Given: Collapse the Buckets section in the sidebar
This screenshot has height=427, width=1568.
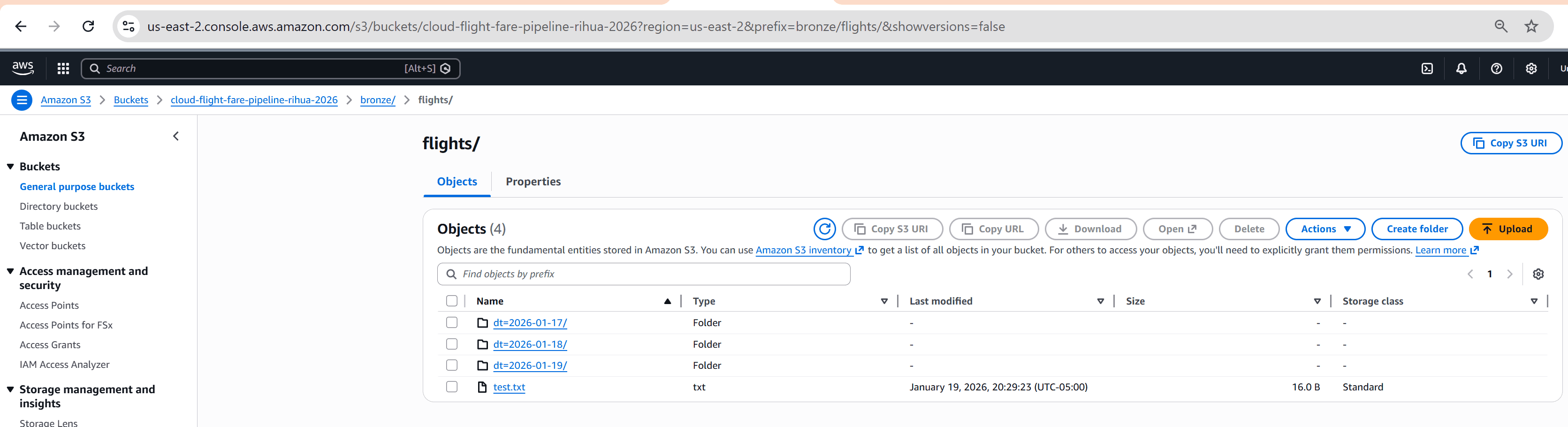Looking at the screenshot, I should point(10,166).
